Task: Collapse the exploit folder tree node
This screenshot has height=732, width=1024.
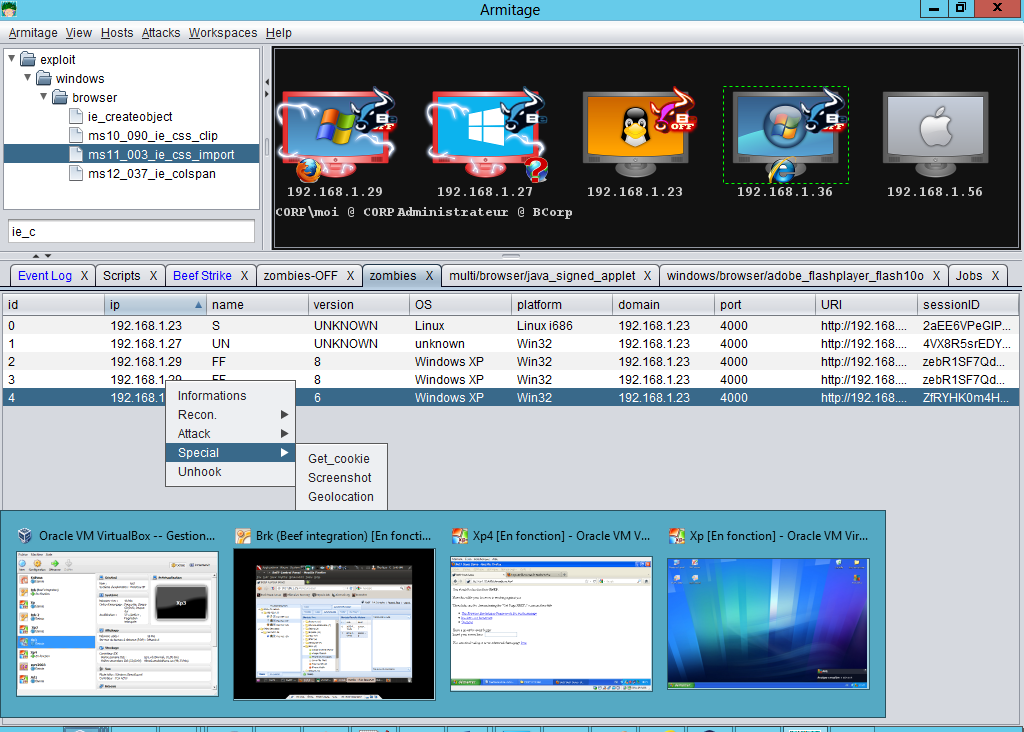Action: coord(11,59)
